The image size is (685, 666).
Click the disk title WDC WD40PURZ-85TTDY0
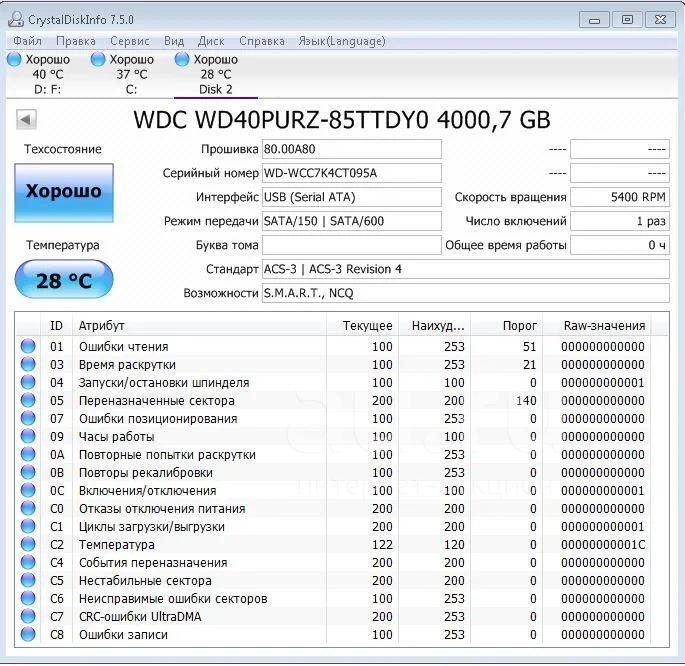point(281,120)
